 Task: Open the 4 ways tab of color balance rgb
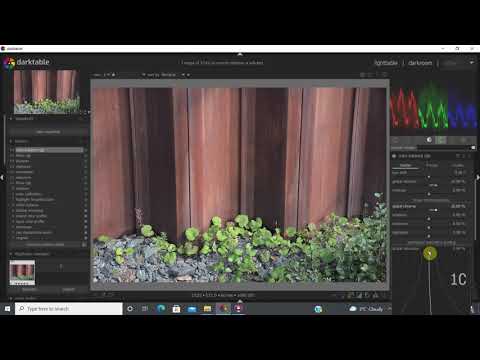[x=432, y=165]
